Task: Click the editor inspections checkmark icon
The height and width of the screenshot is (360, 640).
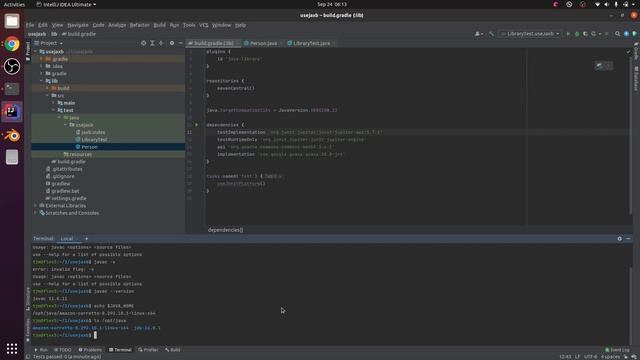Action: point(628,52)
